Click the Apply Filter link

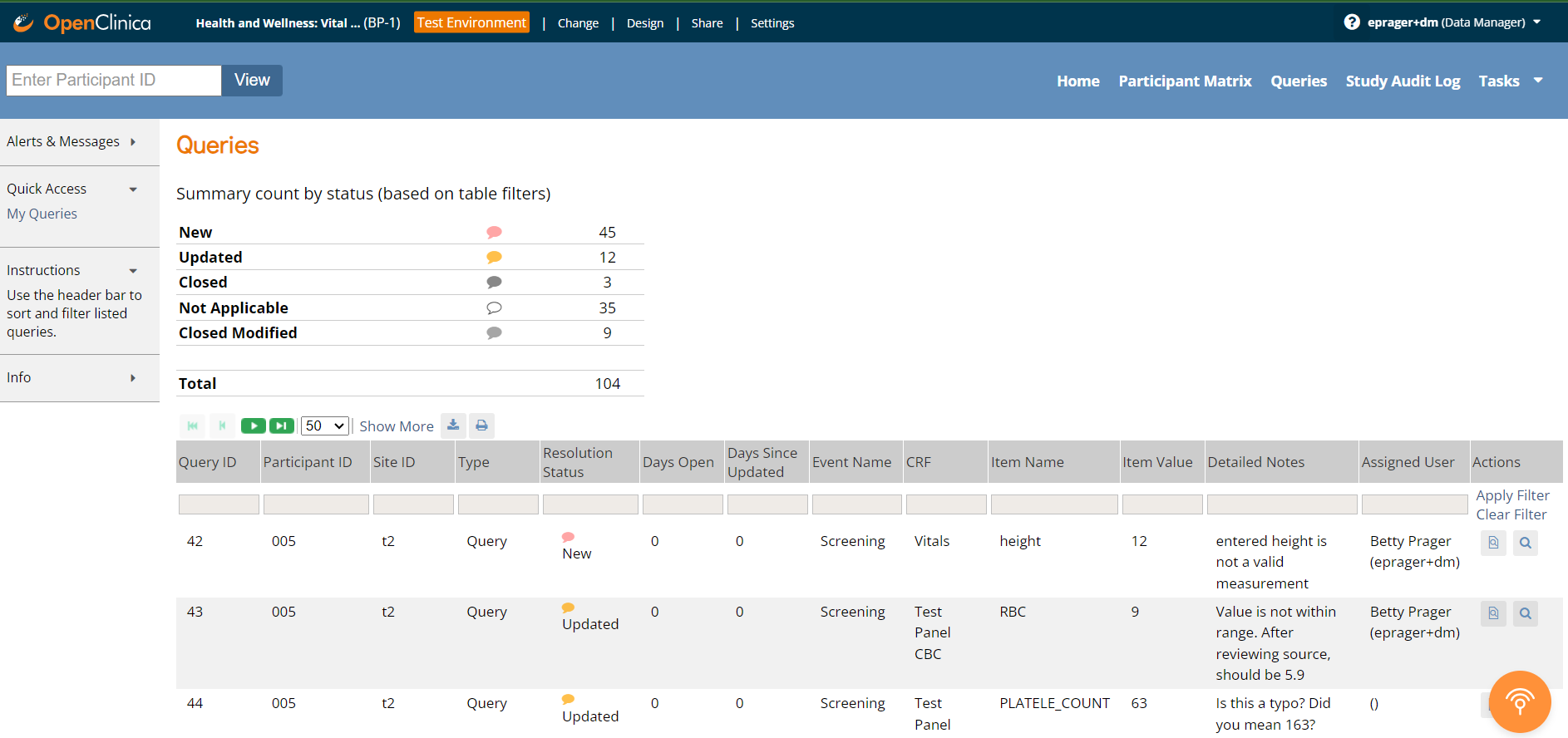pos(1512,495)
